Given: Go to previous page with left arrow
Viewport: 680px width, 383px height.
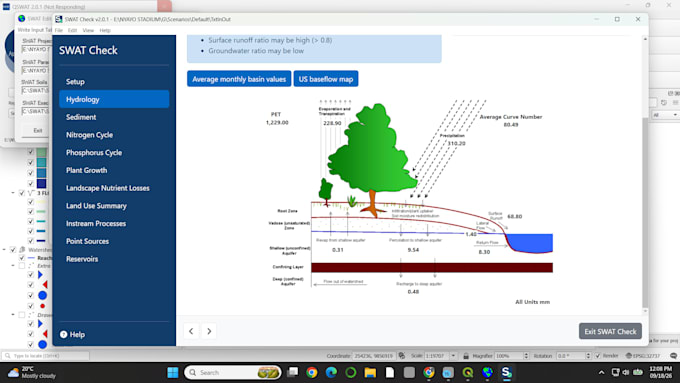Looking at the screenshot, I should [x=191, y=331].
